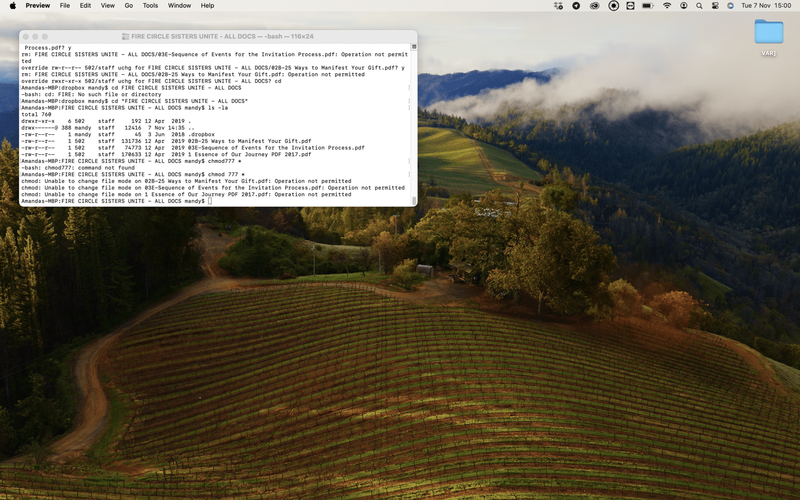
Task: Click the screen recording status icon
Action: click(613, 5)
